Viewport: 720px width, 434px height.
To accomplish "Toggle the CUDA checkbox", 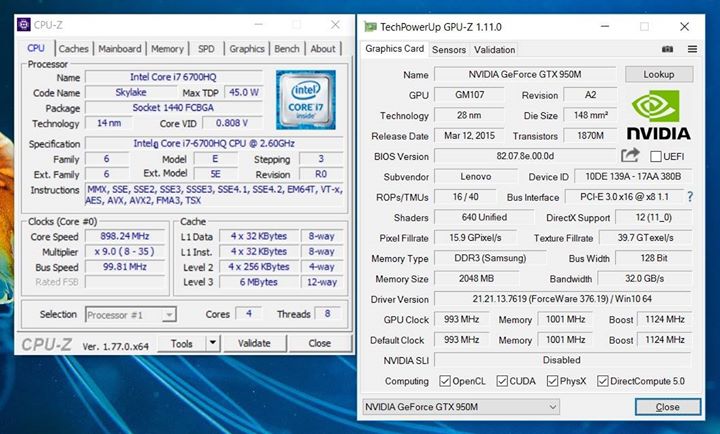I will (x=502, y=381).
